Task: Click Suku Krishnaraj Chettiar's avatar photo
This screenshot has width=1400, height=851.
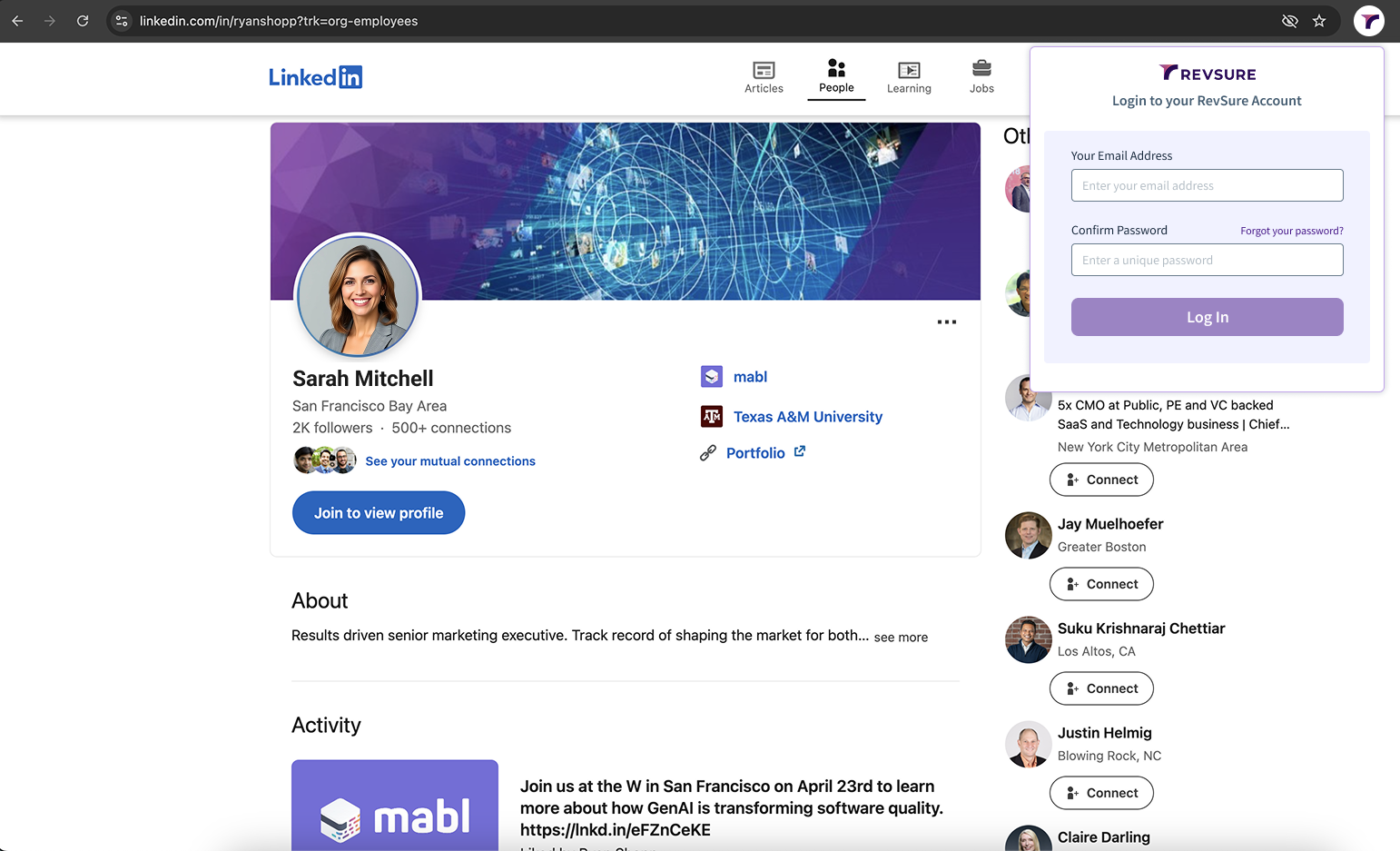Action: click(1028, 639)
